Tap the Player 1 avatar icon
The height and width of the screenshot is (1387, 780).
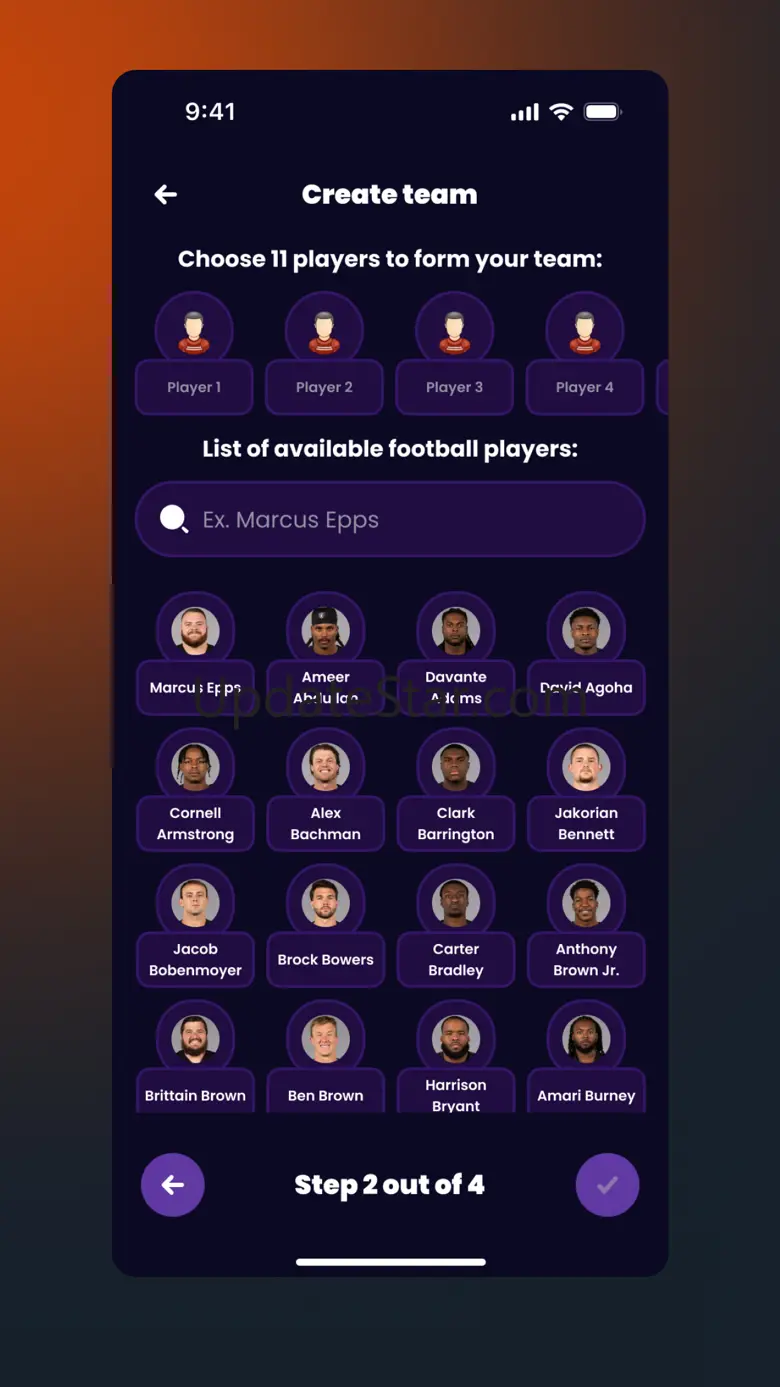194,332
